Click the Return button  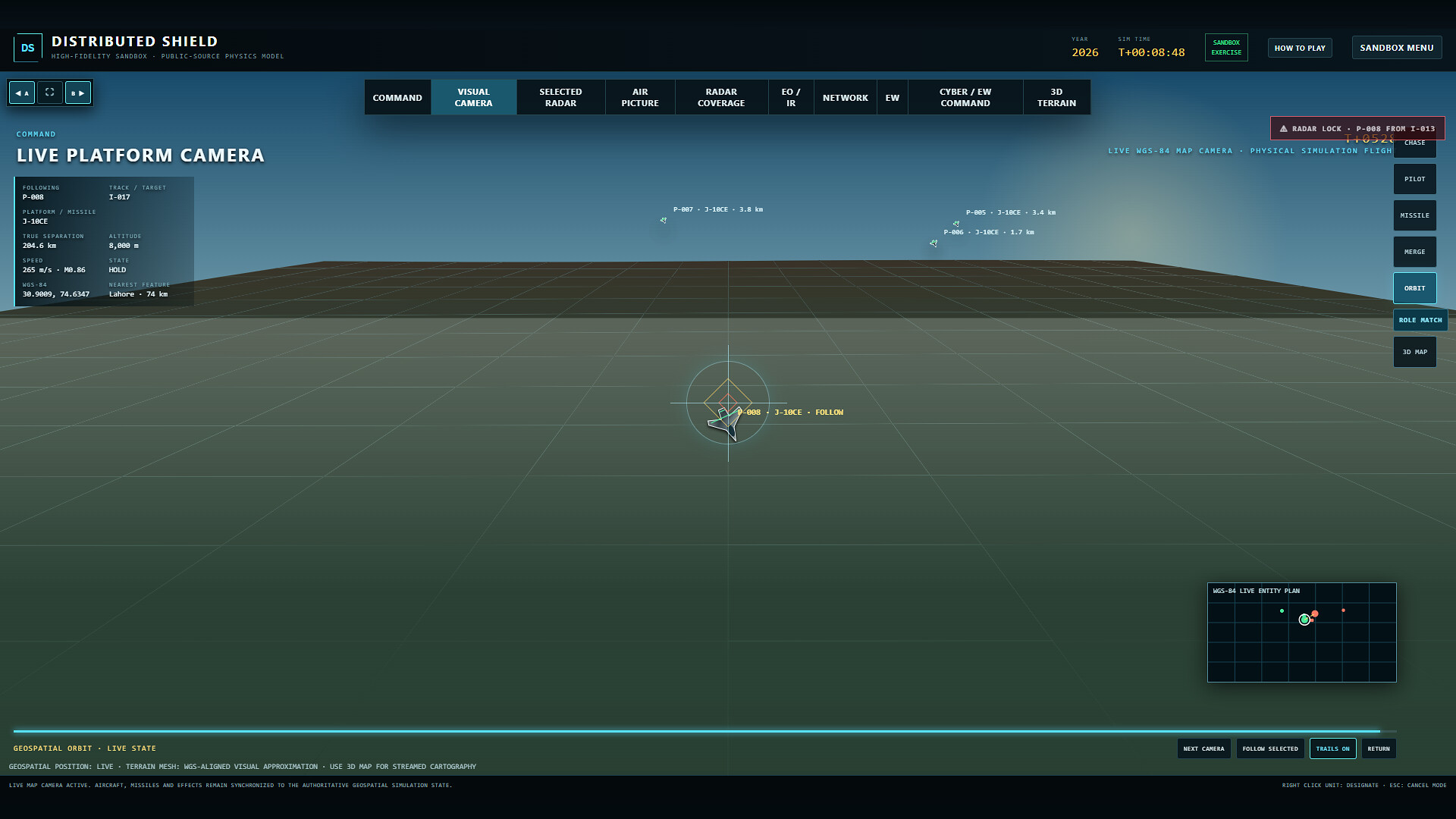pos(1378,748)
